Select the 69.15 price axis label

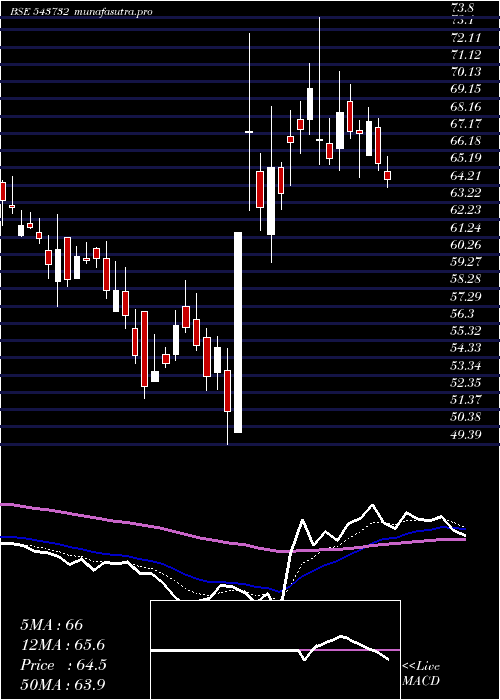click(x=466, y=89)
